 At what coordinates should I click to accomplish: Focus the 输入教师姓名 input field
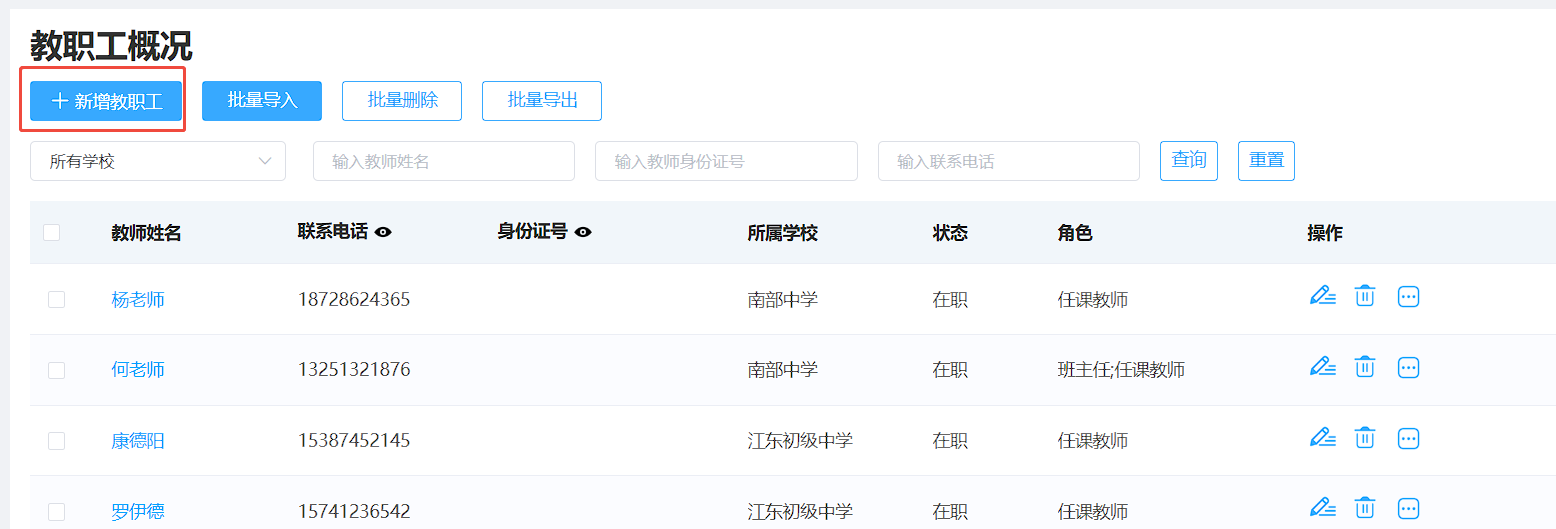click(444, 161)
